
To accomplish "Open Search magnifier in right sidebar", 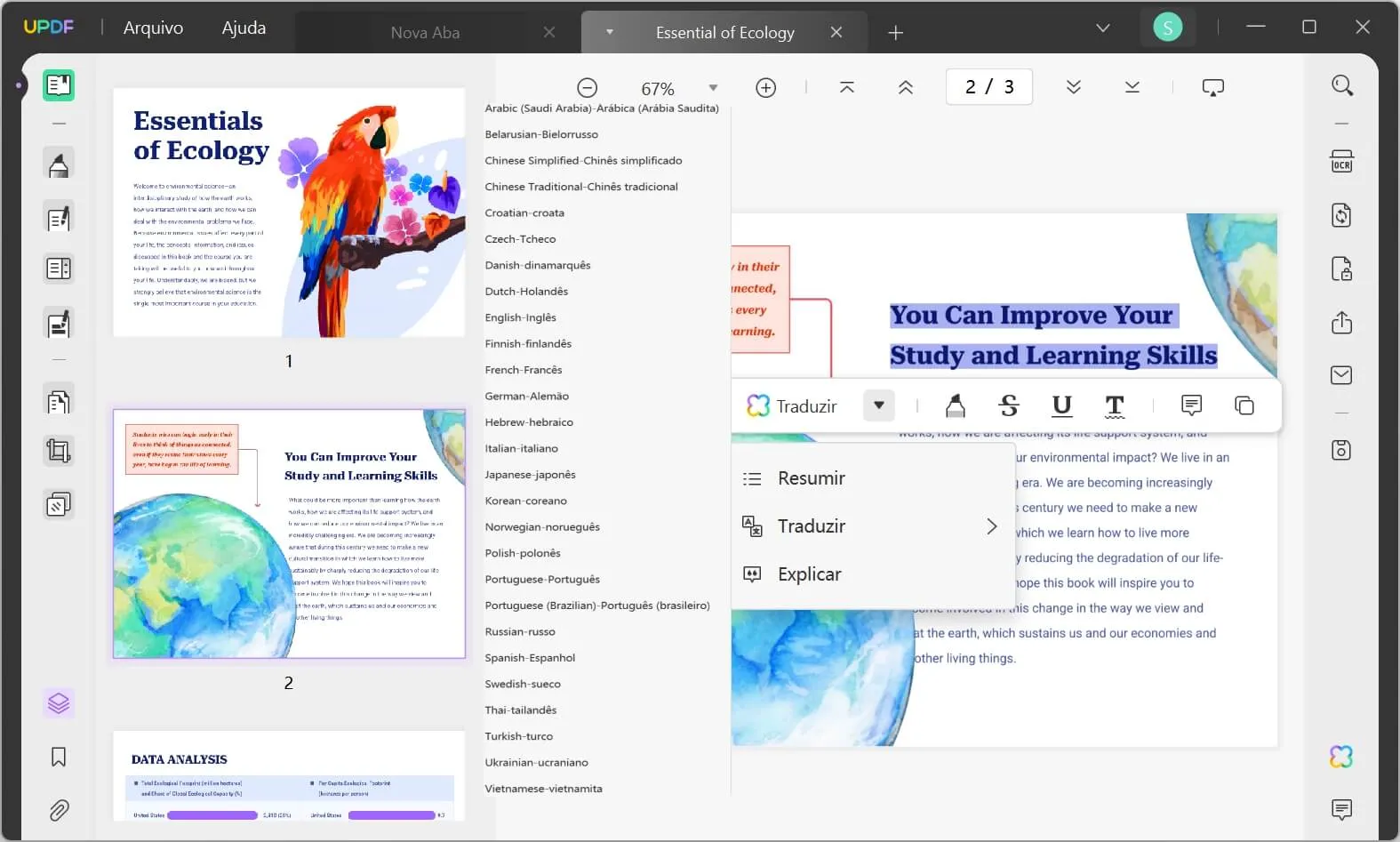I will (x=1342, y=85).
